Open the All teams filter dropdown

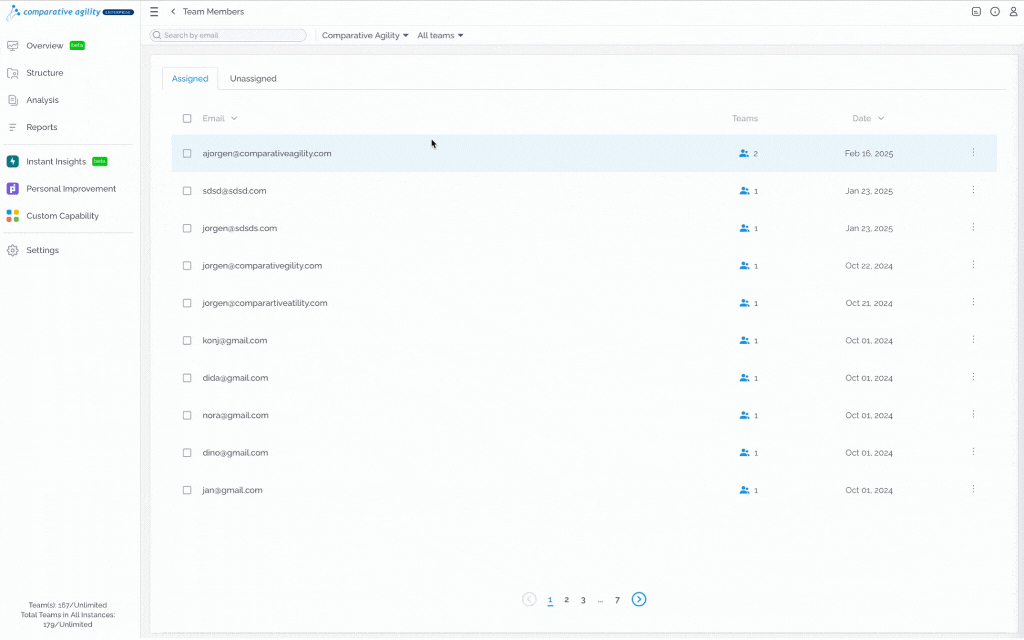coord(440,35)
